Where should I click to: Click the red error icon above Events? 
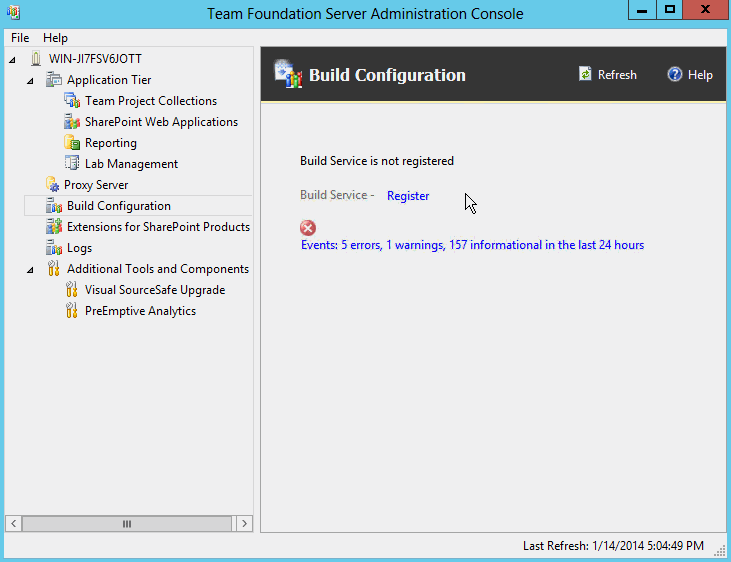308,228
